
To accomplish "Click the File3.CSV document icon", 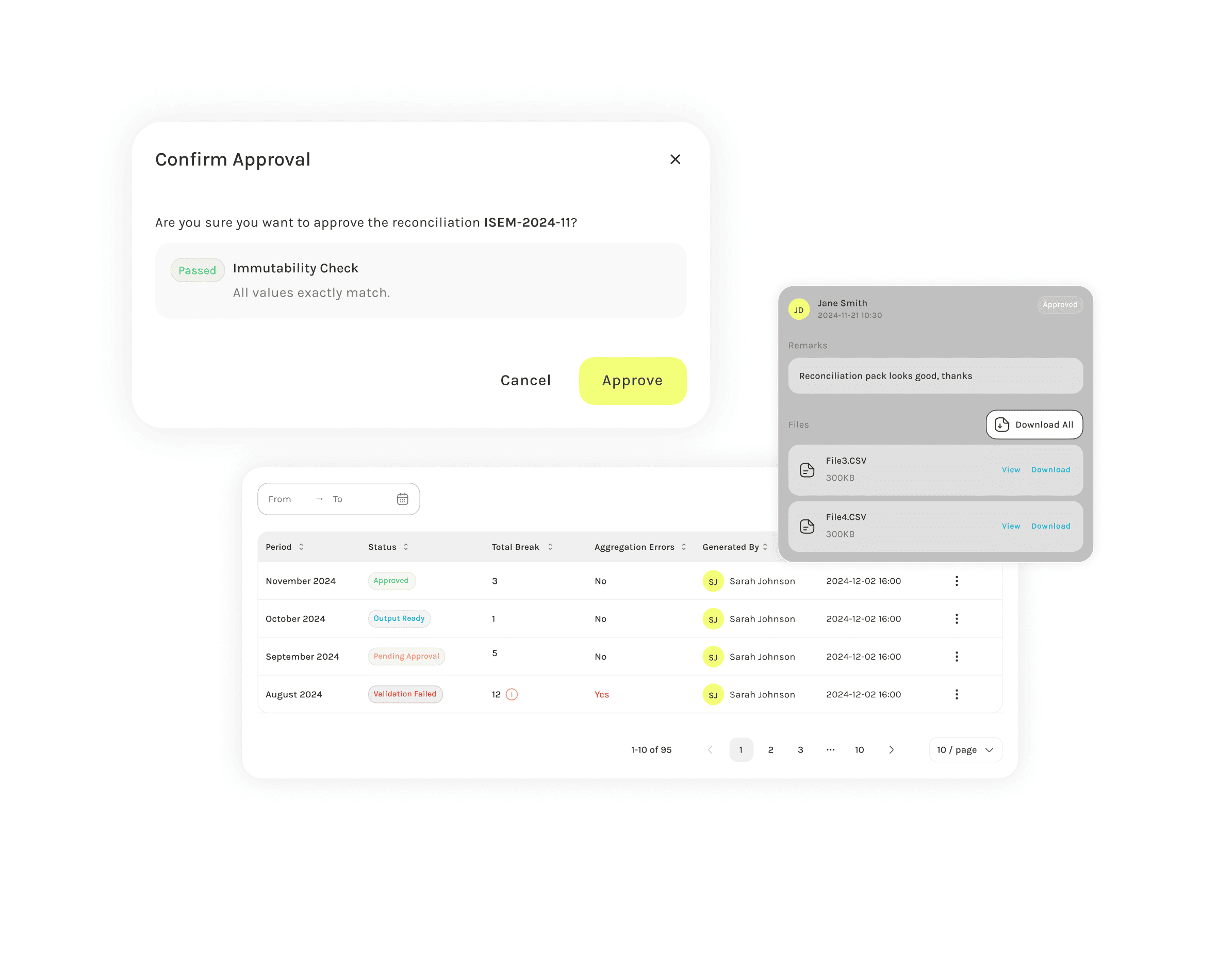I will click(x=807, y=470).
